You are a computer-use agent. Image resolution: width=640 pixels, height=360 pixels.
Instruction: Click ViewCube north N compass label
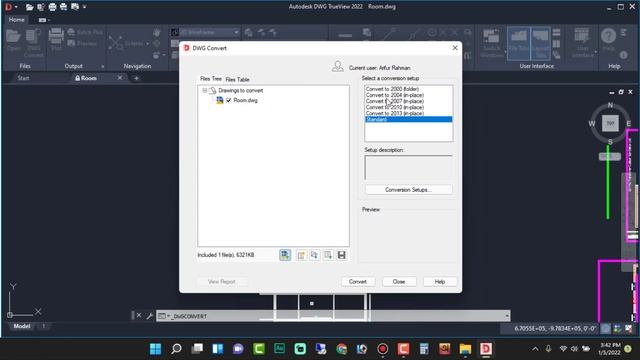[x=610, y=105]
